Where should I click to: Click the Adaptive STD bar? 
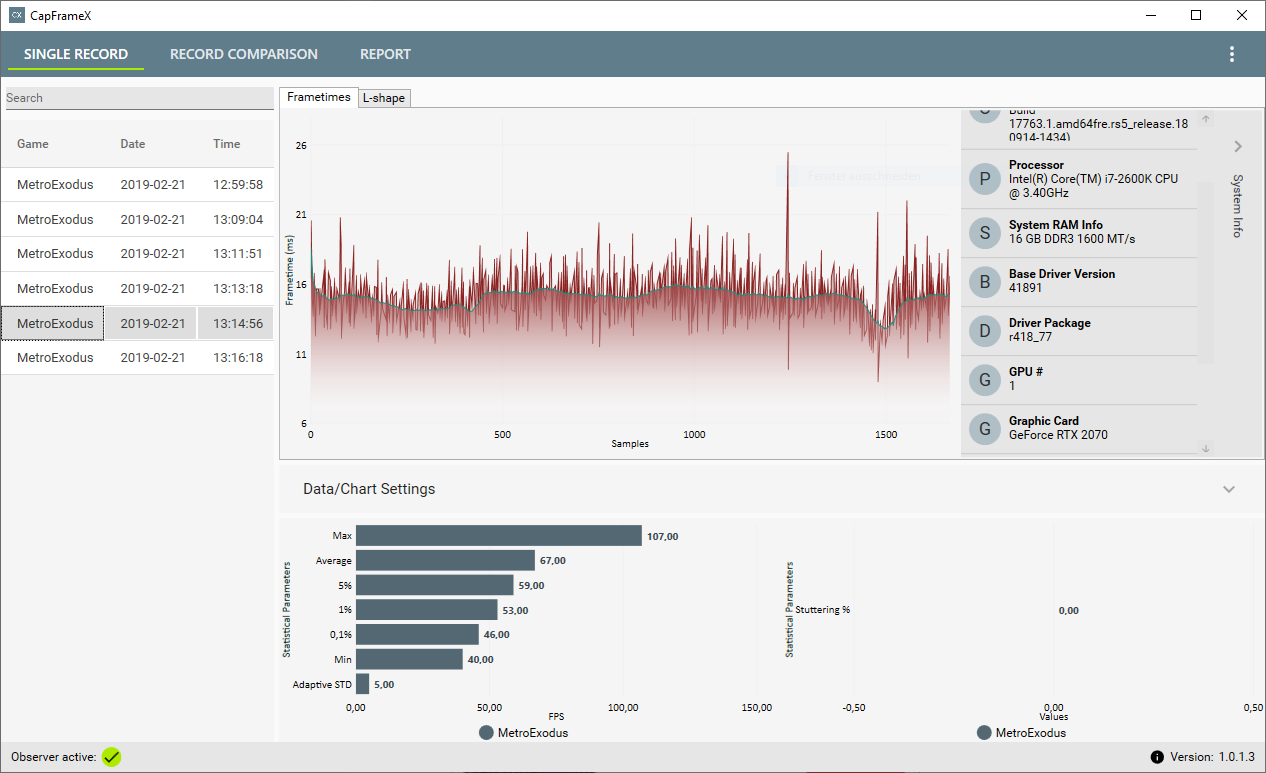point(362,684)
